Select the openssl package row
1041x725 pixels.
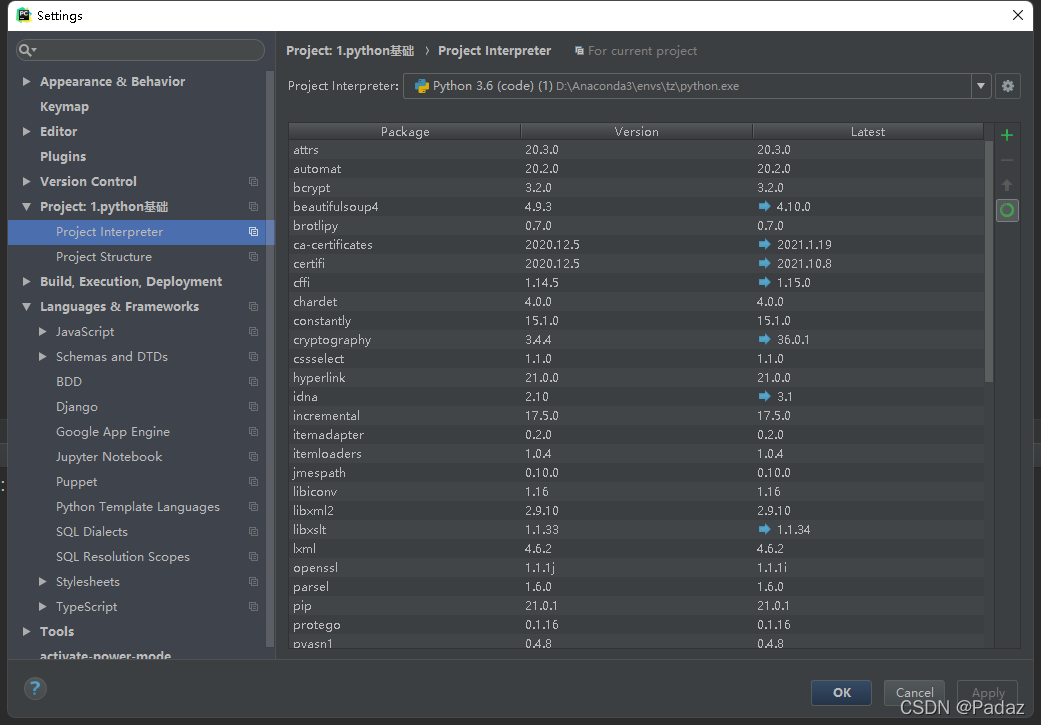pos(637,568)
